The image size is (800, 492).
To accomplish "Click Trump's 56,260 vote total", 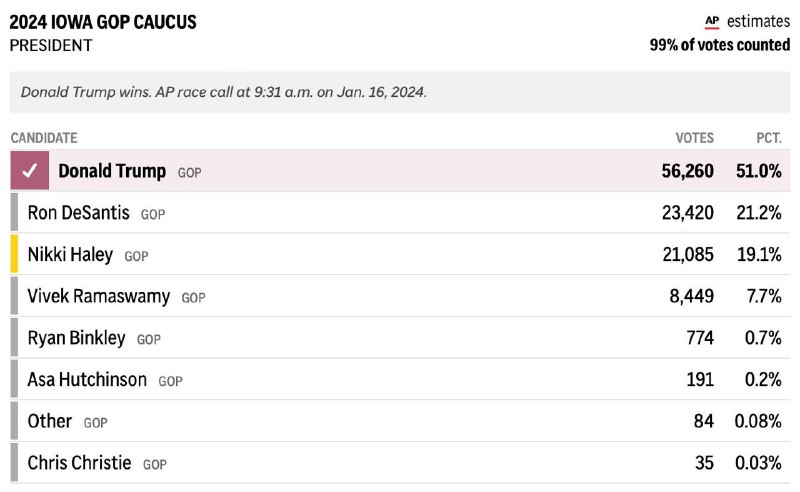I will 687,171.
